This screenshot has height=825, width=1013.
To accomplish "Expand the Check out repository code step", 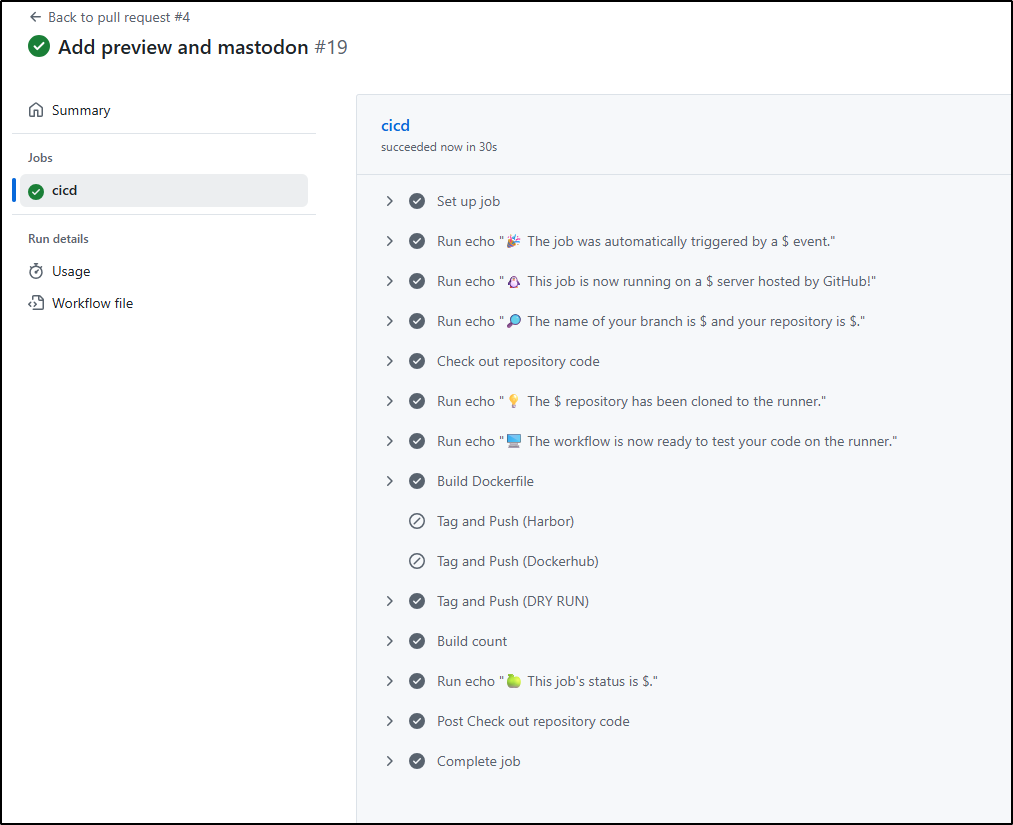I will (x=390, y=361).
